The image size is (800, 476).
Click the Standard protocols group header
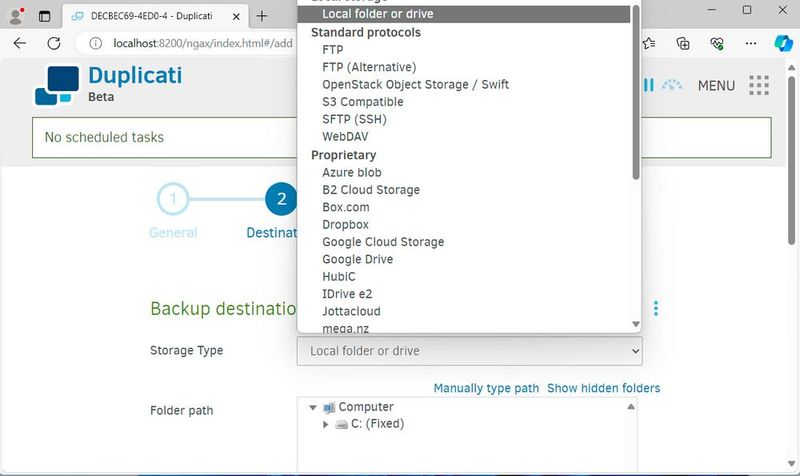click(x=366, y=33)
